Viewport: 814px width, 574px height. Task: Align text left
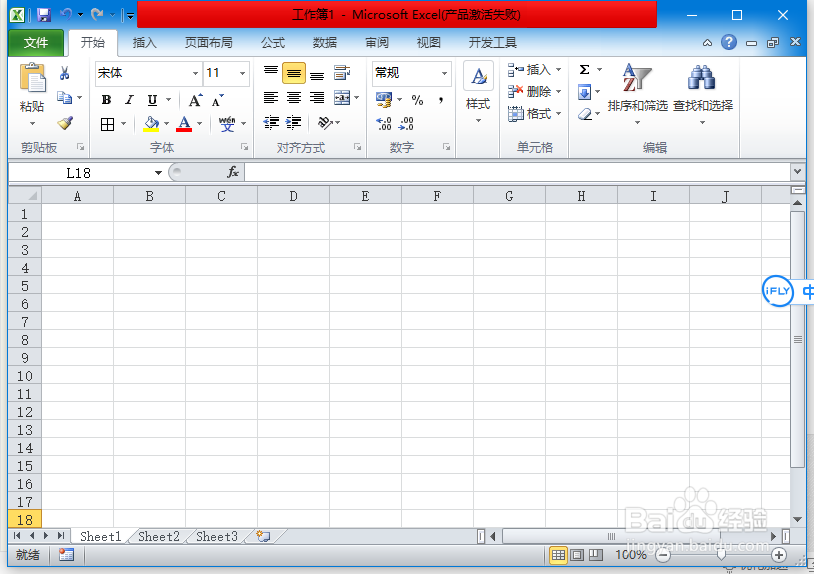(271, 98)
